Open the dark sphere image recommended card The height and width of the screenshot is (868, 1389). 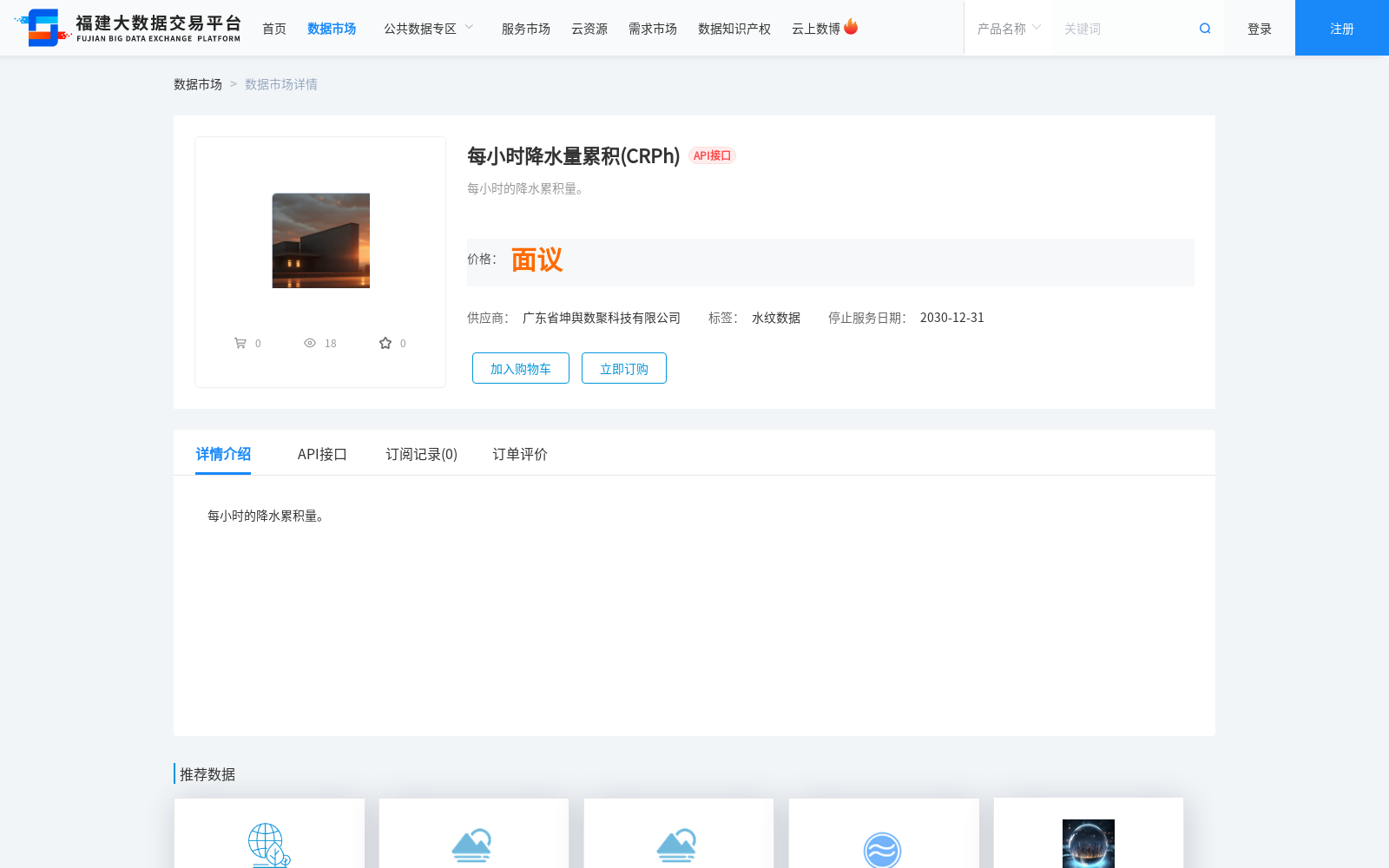tap(1089, 833)
